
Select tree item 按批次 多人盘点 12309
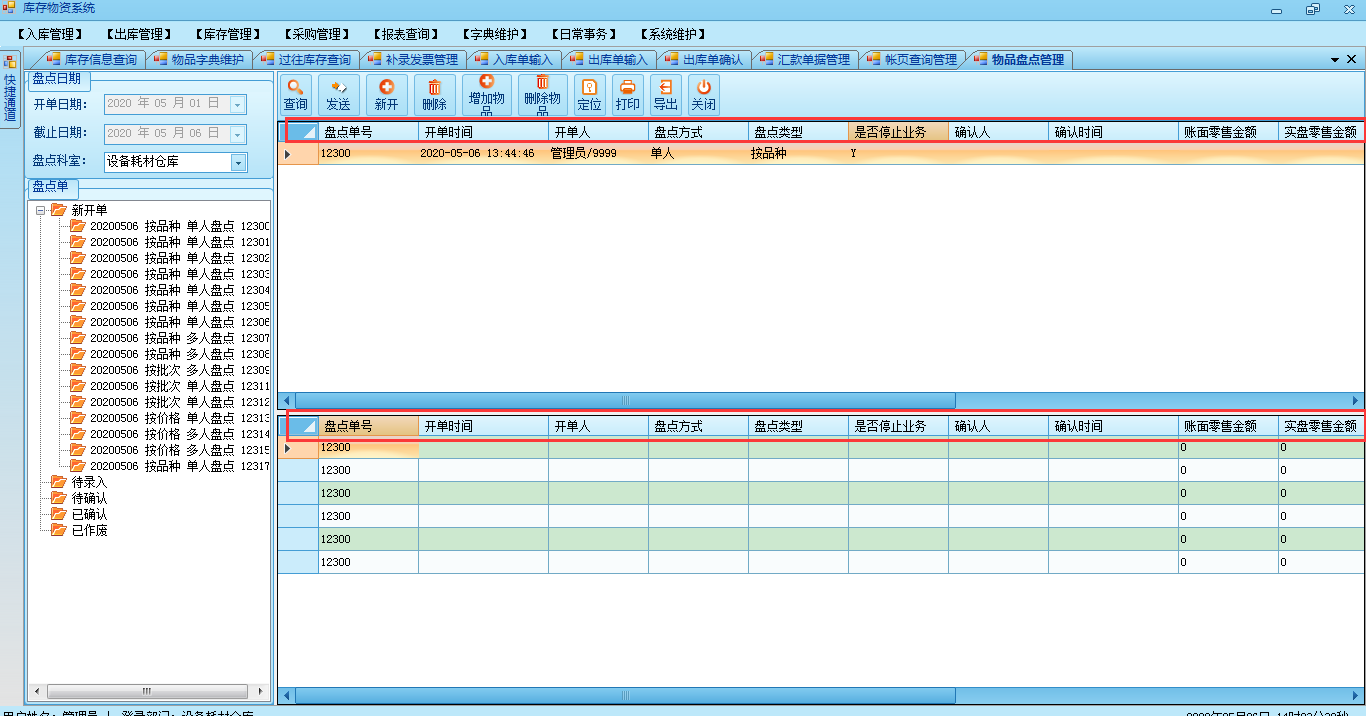click(180, 370)
